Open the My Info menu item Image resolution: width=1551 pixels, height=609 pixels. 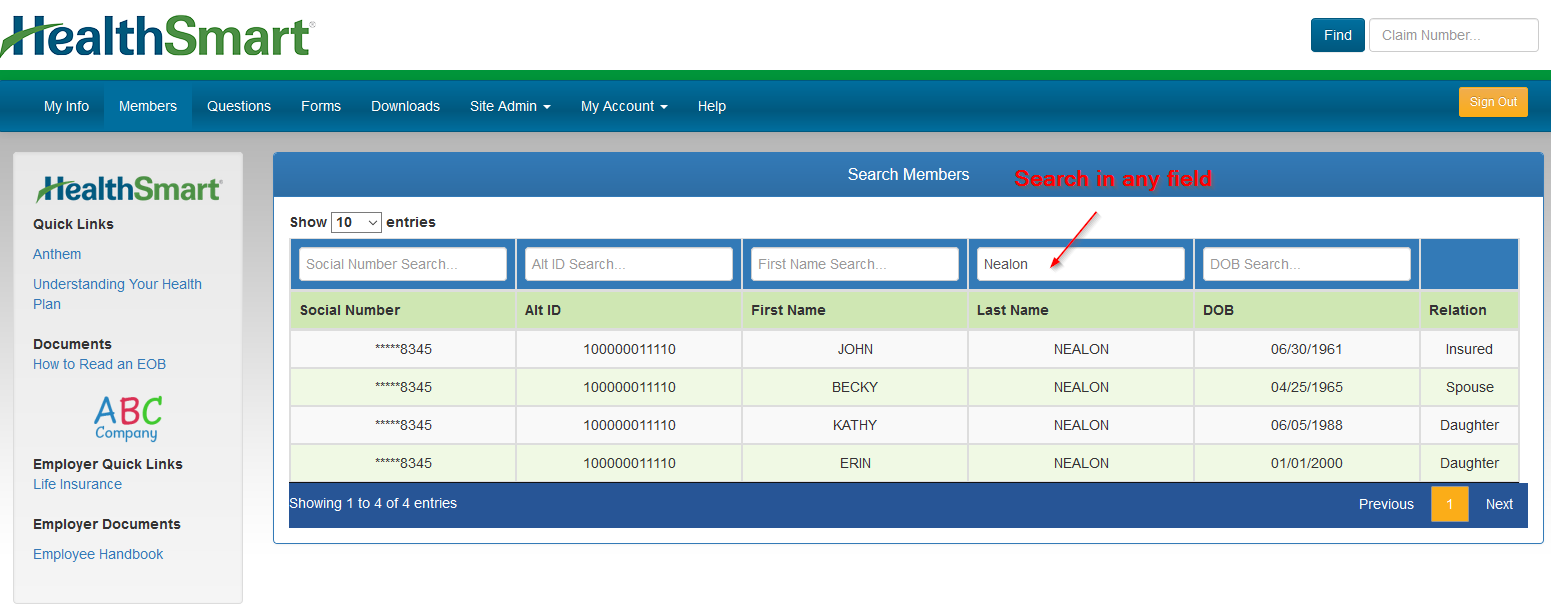tap(66, 106)
